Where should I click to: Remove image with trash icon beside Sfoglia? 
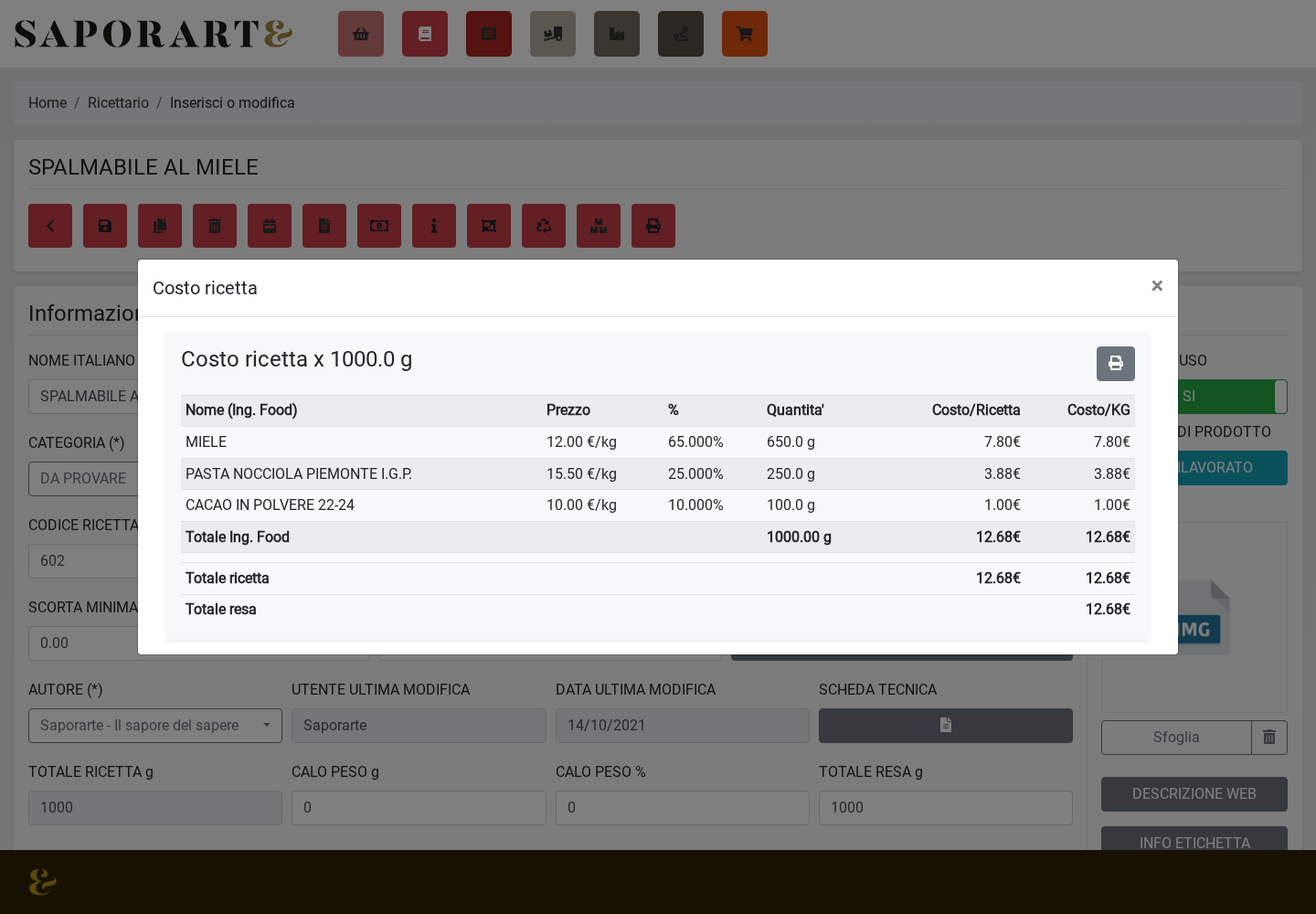1269,738
